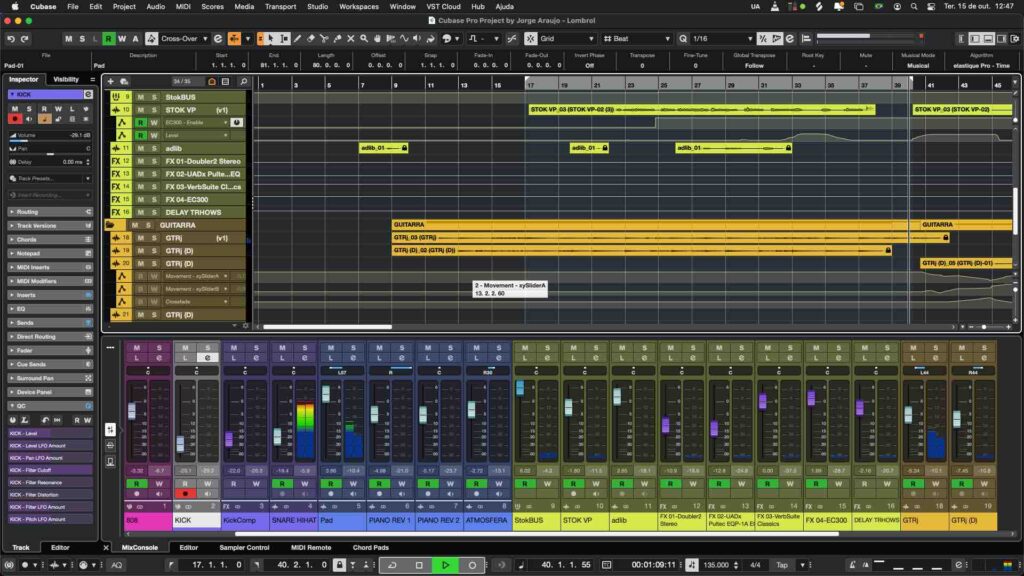Click the transport Record button
Screen dimensions: 1024x576
pos(472,565)
